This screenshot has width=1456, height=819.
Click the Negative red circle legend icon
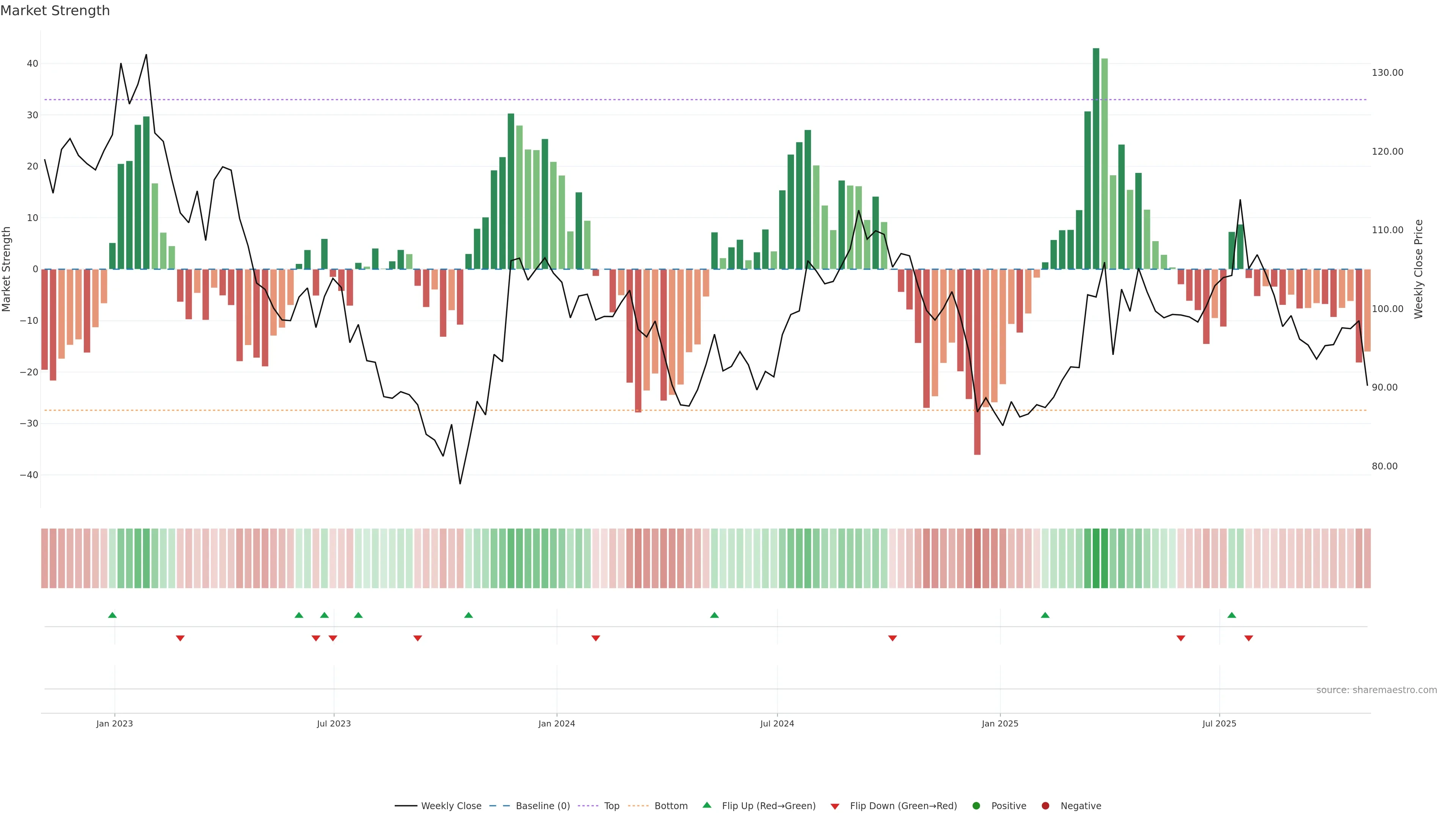point(1045,805)
